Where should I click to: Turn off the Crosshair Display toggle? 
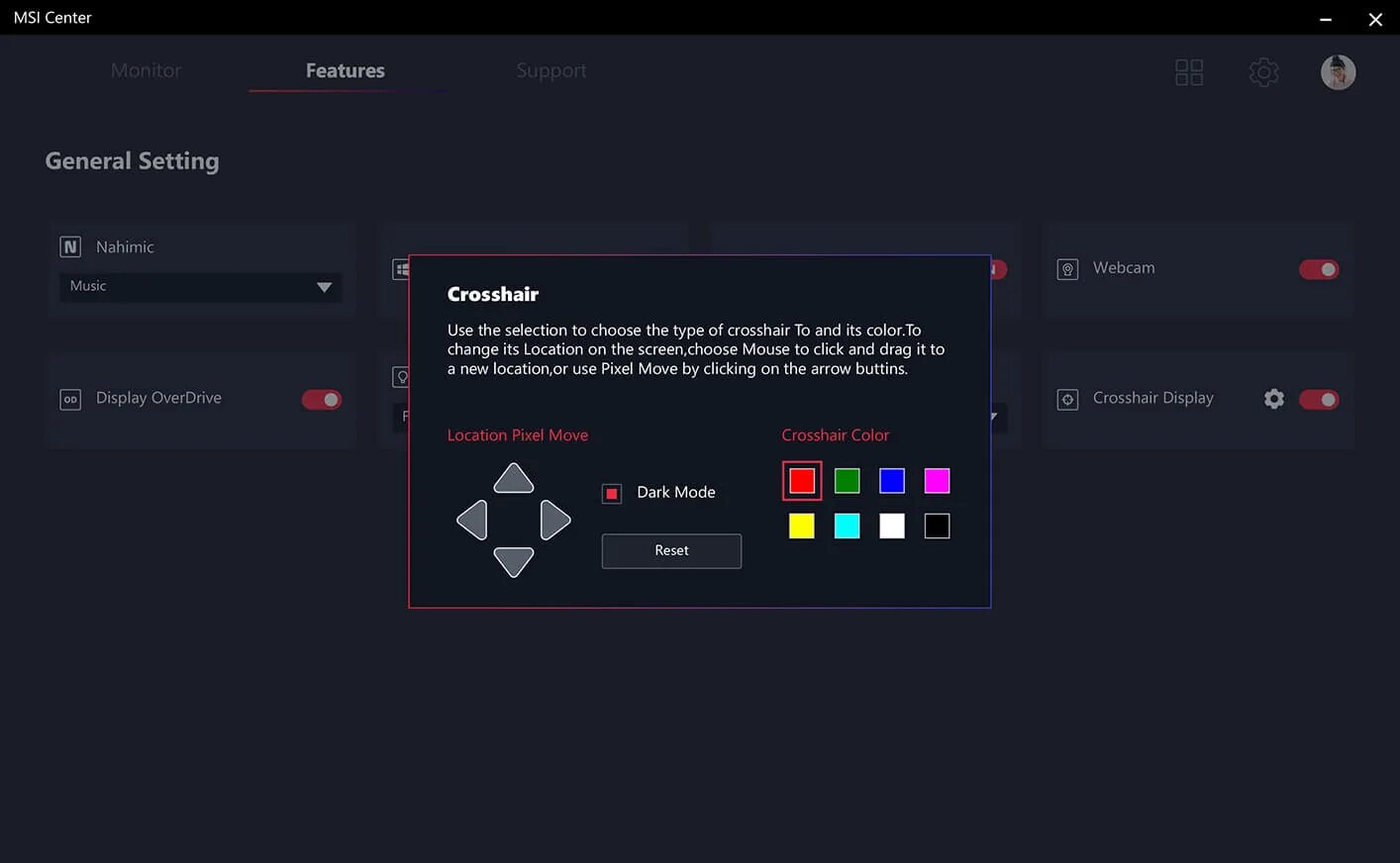click(x=1319, y=399)
